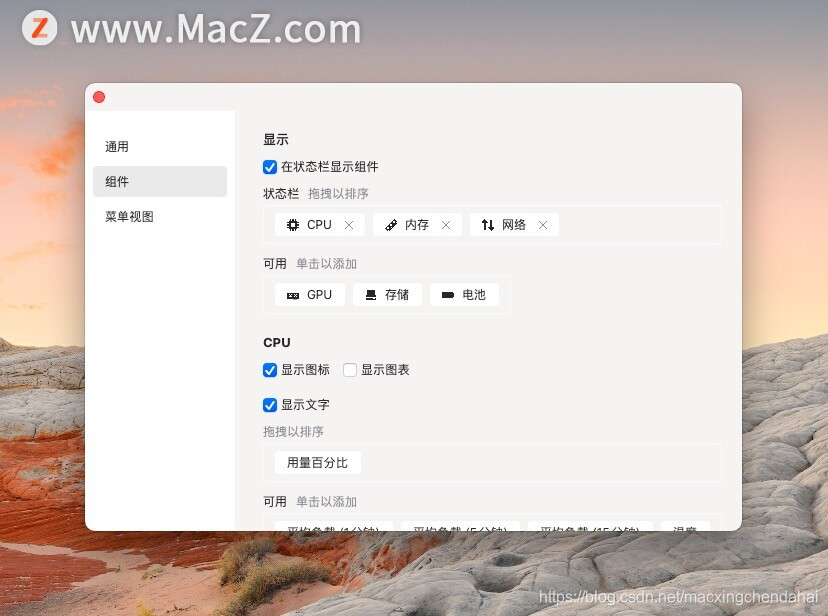Image resolution: width=828 pixels, height=616 pixels.
Task: Add the 电池 widget to status bar
Action: click(x=464, y=295)
